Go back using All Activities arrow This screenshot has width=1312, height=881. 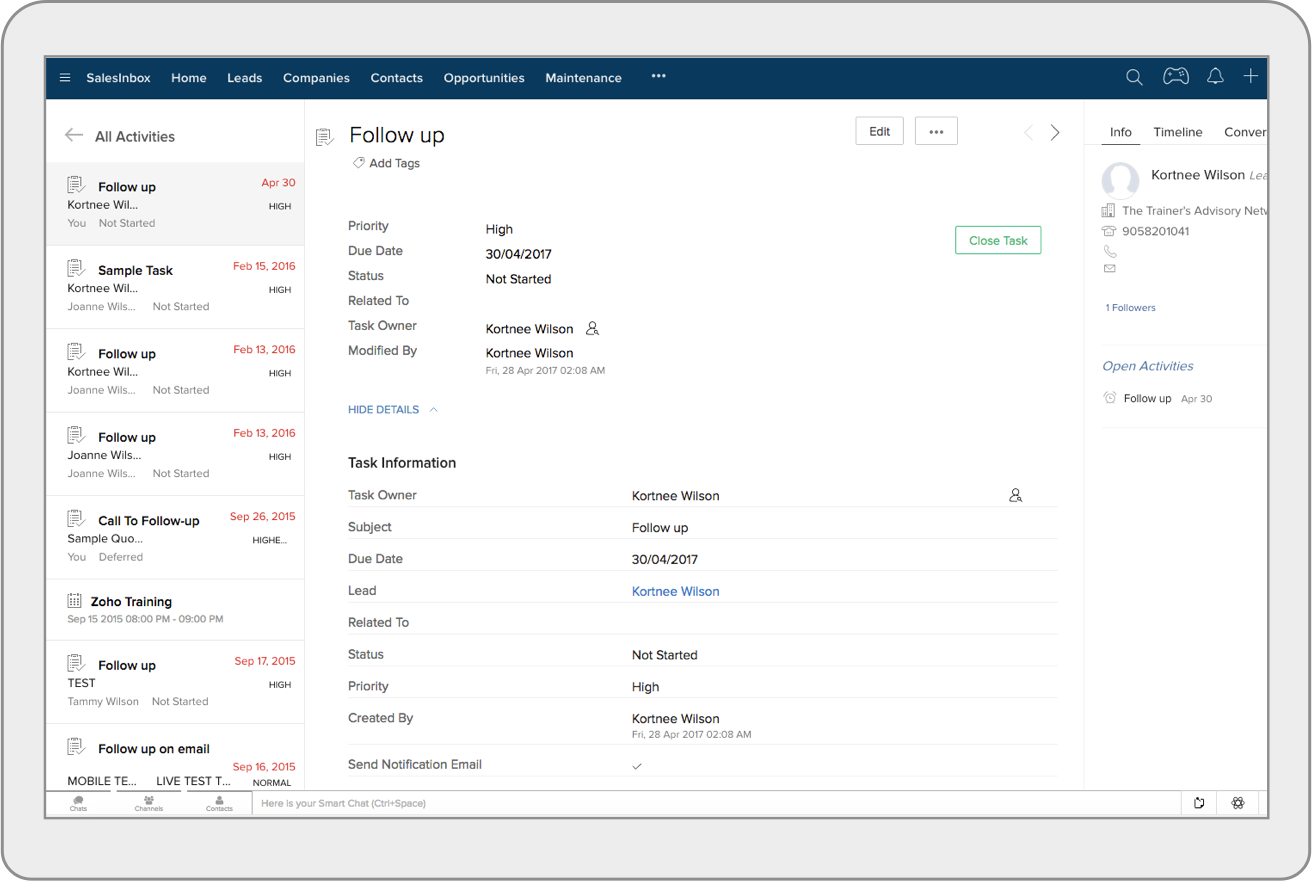click(74, 136)
